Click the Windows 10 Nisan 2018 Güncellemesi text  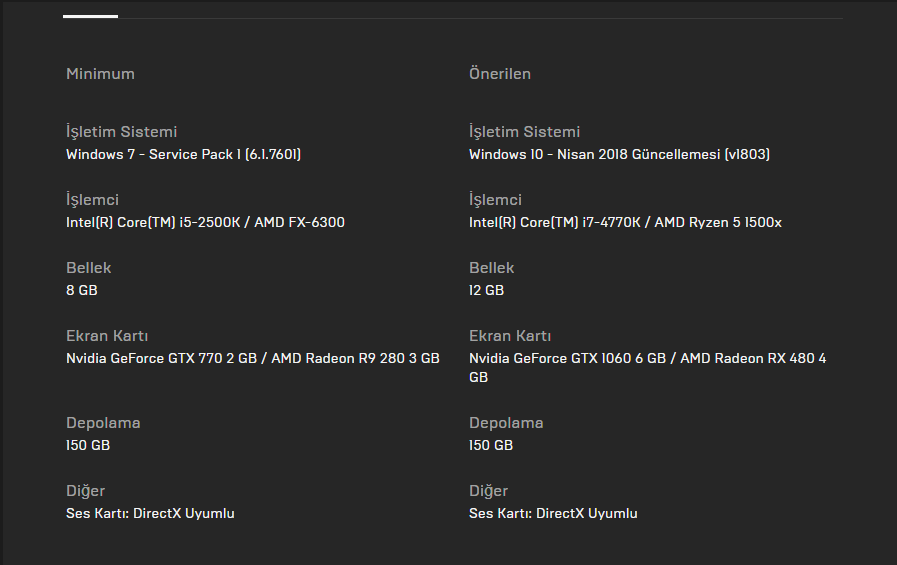coord(619,154)
